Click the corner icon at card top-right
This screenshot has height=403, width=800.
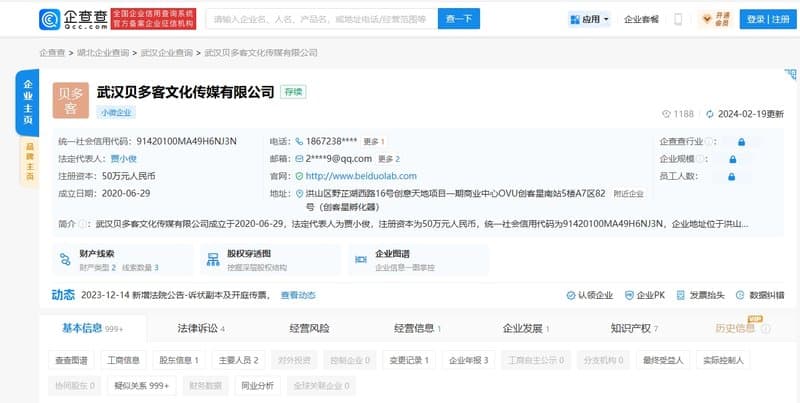(x=790, y=75)
